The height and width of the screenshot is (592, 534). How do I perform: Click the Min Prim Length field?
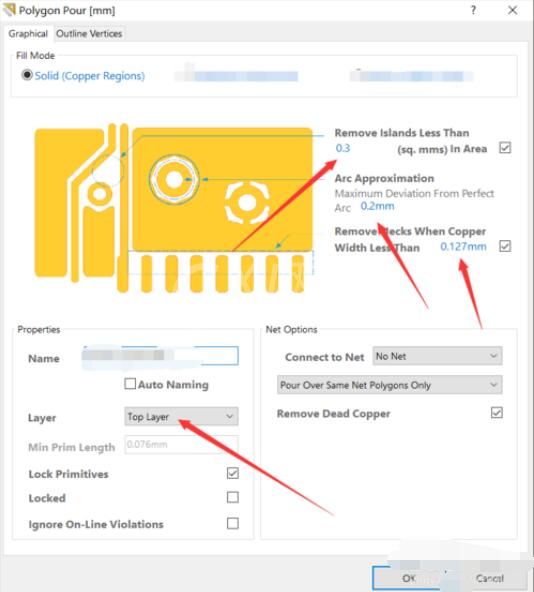[x=181, y=445]
